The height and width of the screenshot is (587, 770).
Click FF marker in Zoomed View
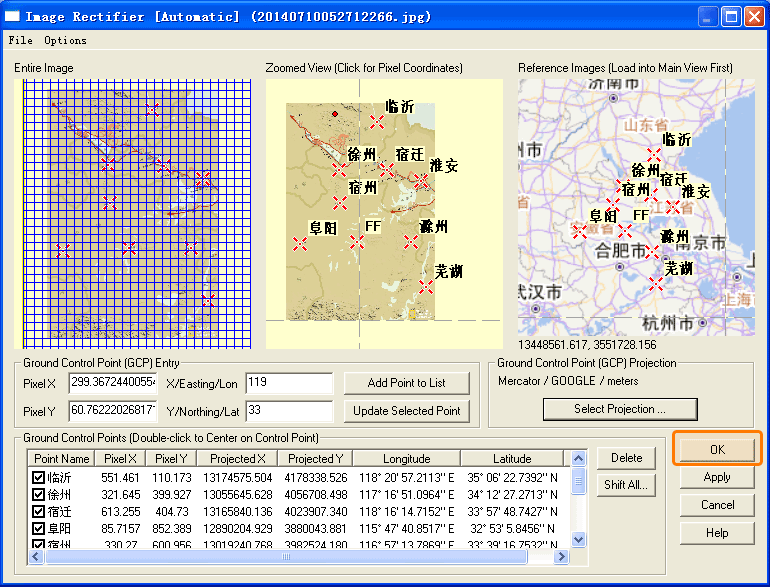[x=357, y=242]
